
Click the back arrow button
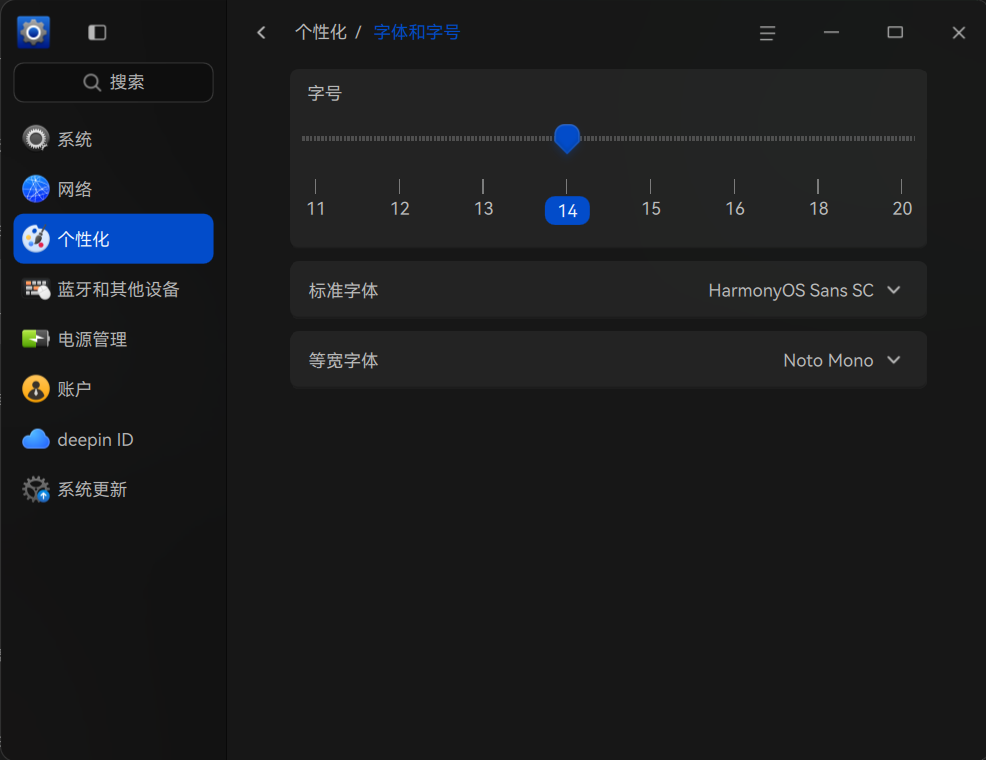click(x=261, y=32)
